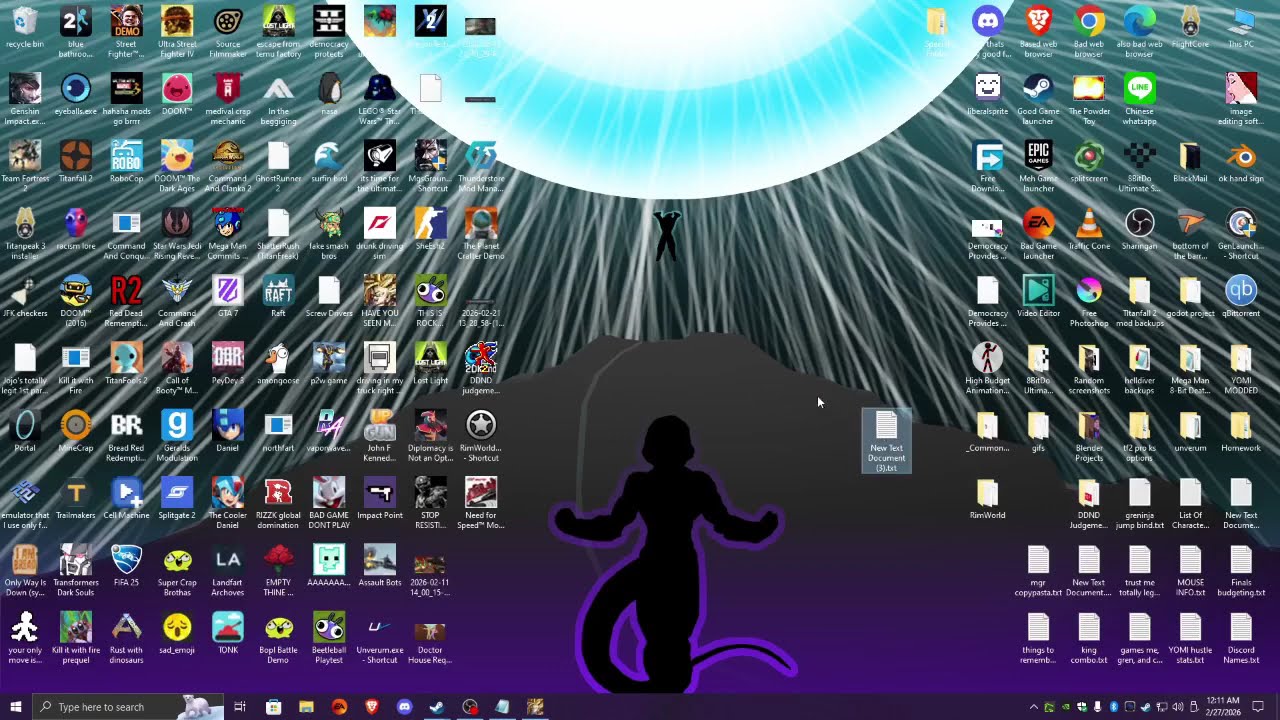Image resolution: width=1280 pixels, height=720 pixels.
Task: Click the Trailmakers desktop icon
Action: pos(75,499)
